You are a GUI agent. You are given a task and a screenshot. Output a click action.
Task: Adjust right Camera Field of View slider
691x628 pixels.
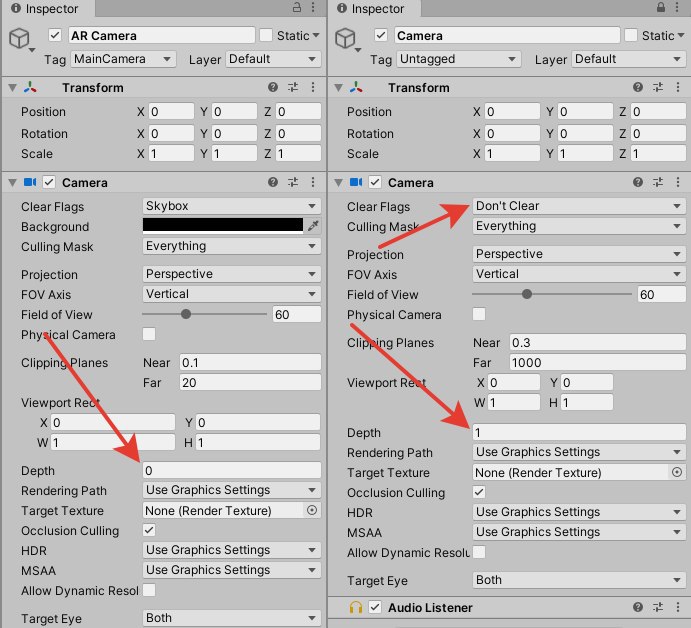pos(552,294)
